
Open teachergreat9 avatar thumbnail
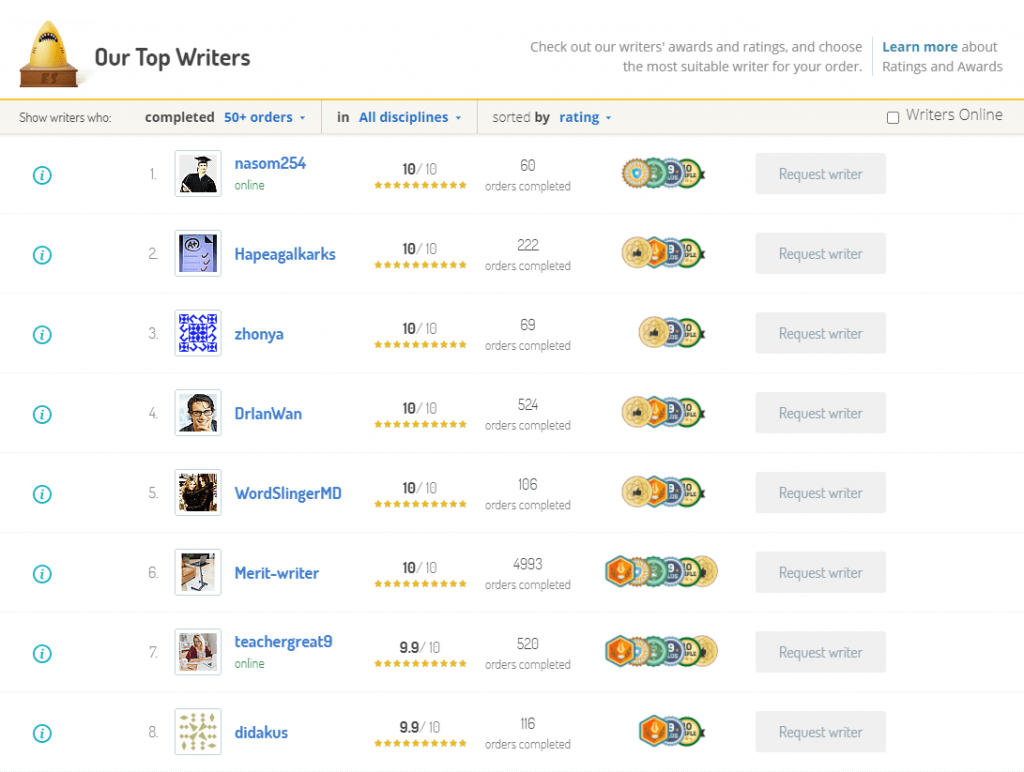(198, 652)
